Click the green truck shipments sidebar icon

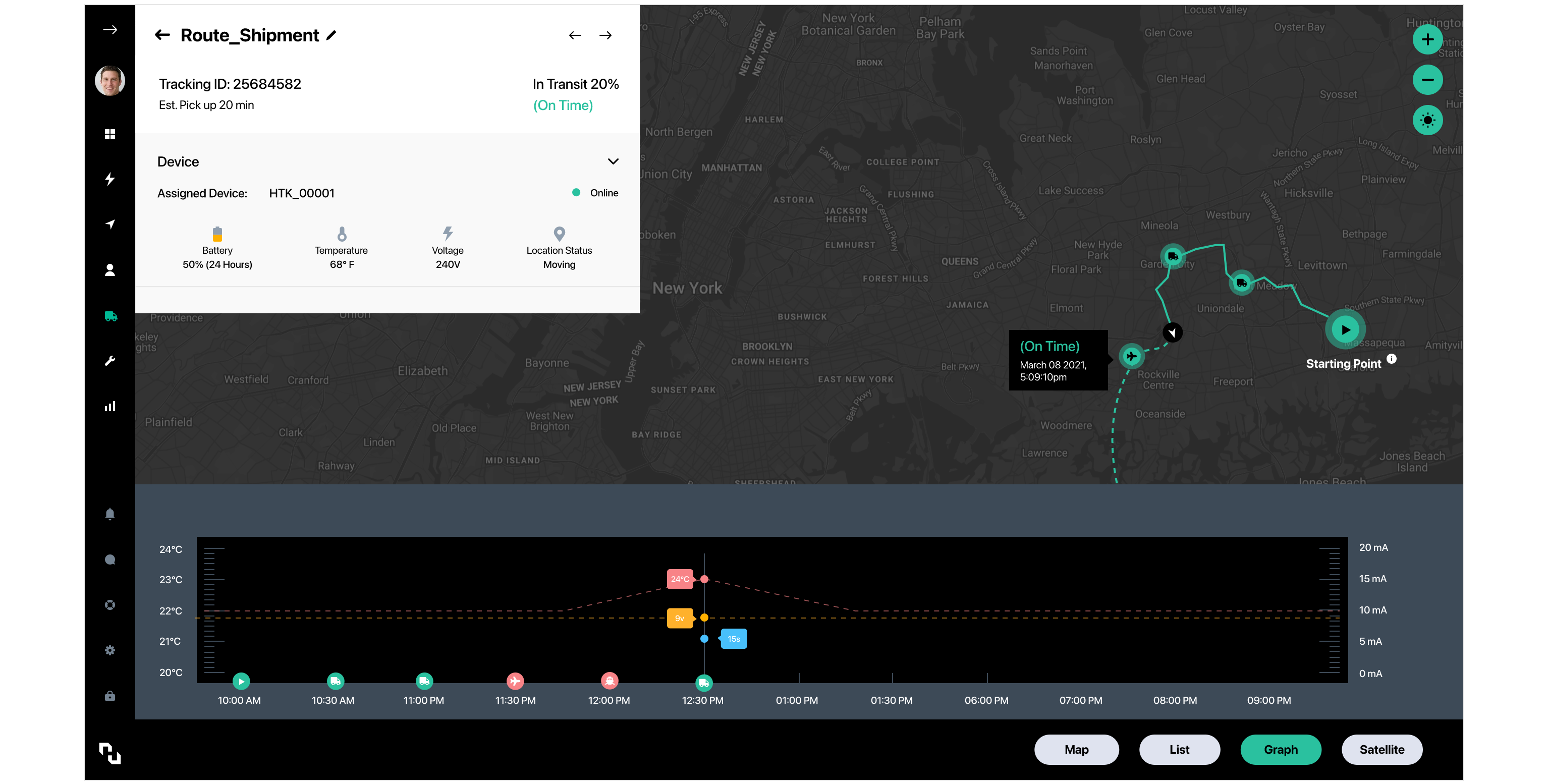[x=111, y=316]
